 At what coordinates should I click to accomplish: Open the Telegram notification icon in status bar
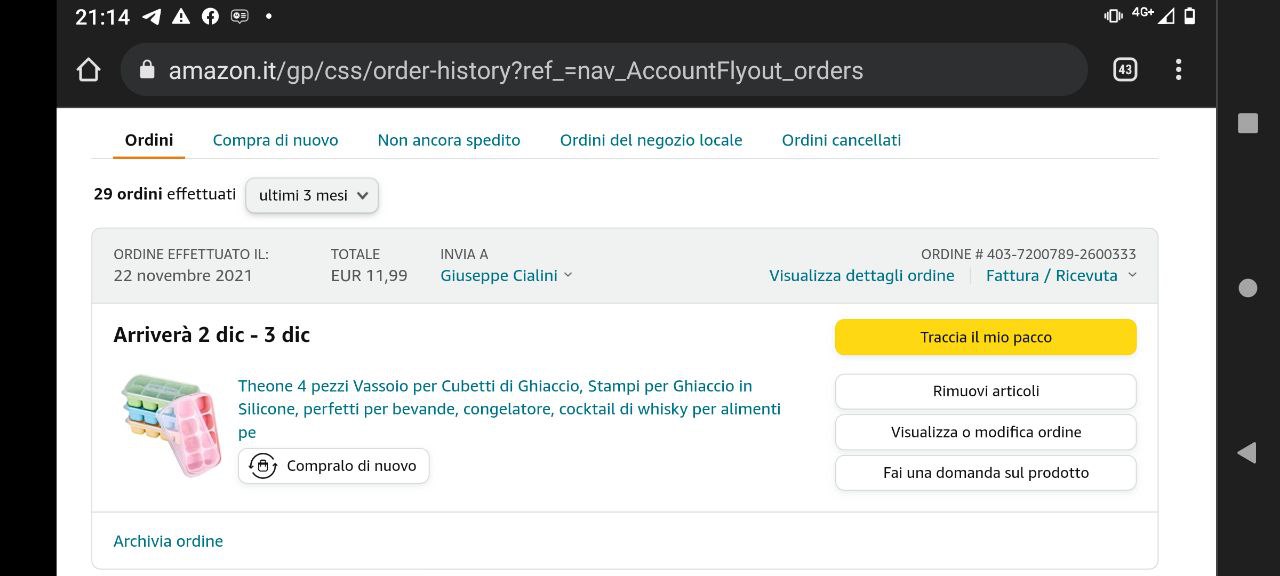[x=152, y=16]
